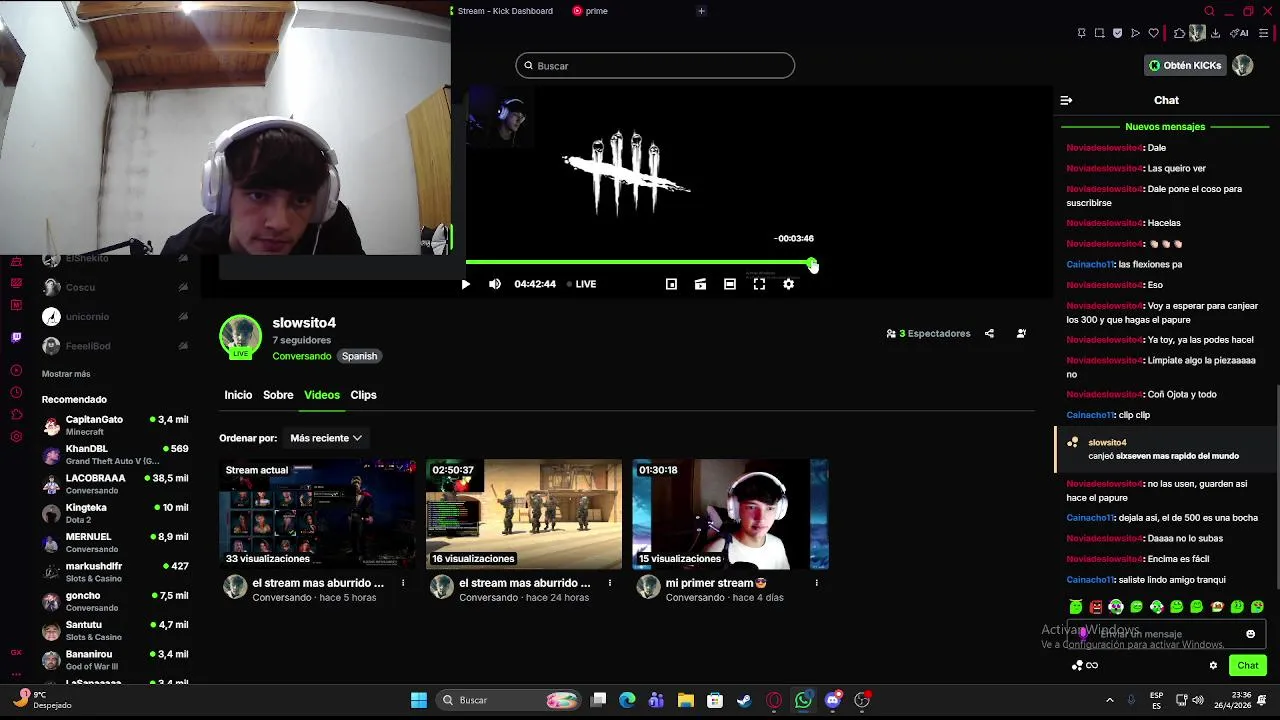Screen dimensions: 1280x720
Task: Expand followed list with Mostrar más
Action: point(66,374)
